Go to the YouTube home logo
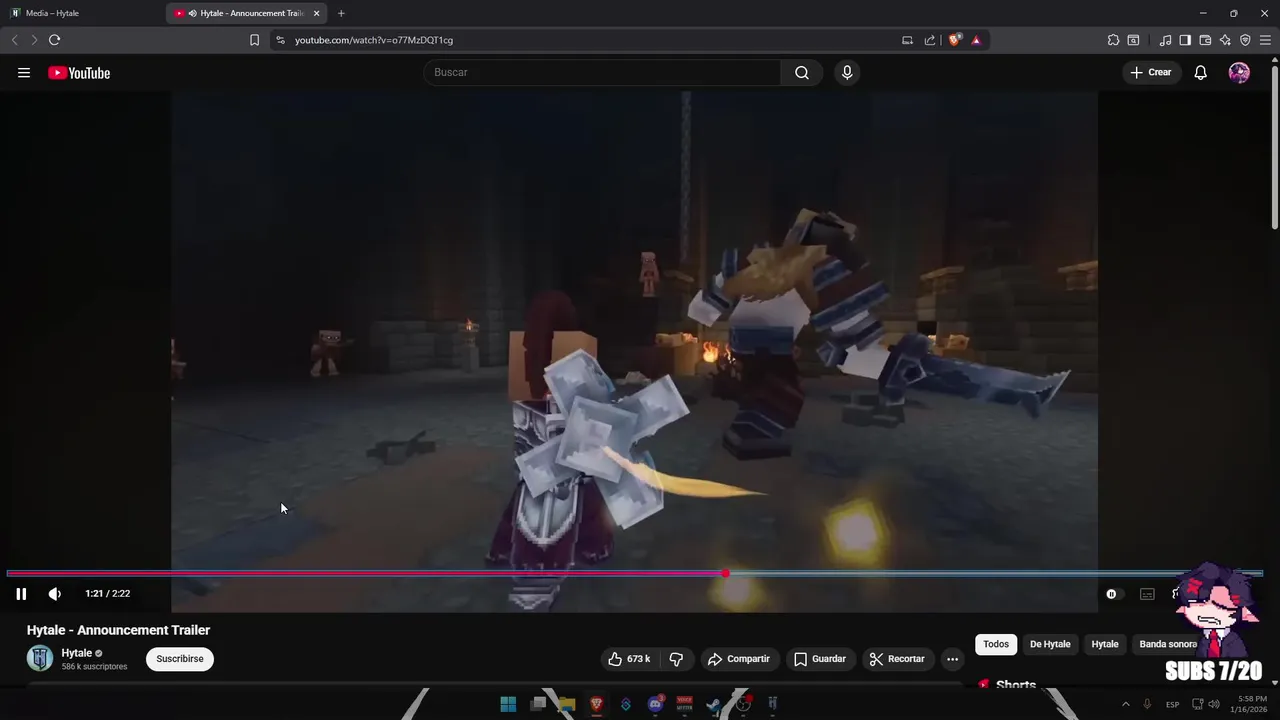 point(79,73)
